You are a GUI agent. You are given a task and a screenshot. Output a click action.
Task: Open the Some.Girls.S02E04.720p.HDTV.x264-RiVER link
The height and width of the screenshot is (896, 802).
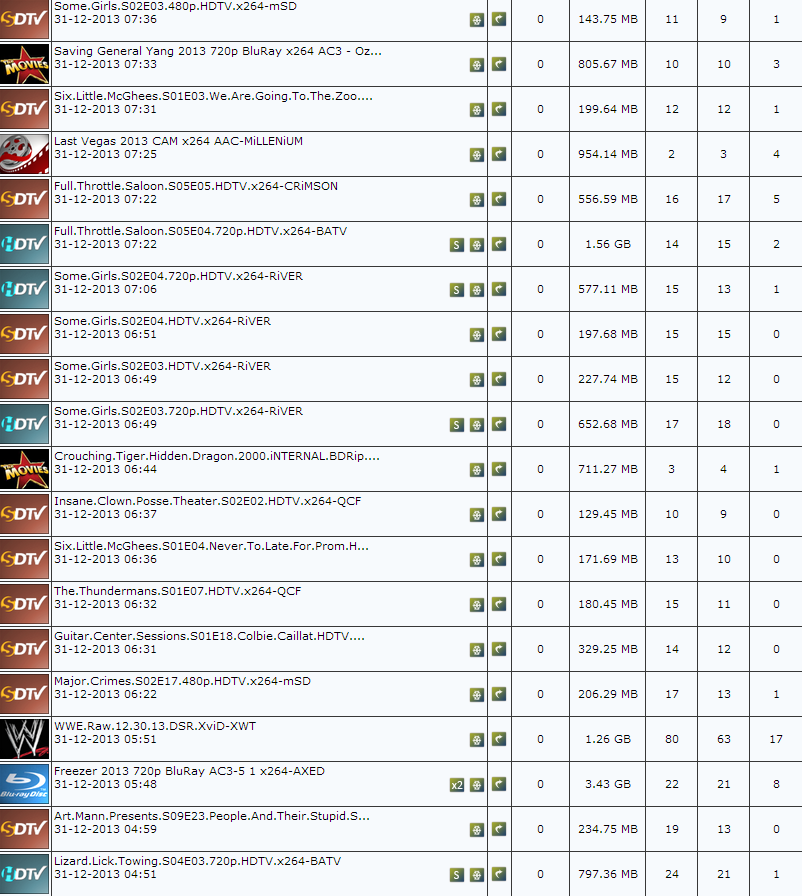(178, 276)
